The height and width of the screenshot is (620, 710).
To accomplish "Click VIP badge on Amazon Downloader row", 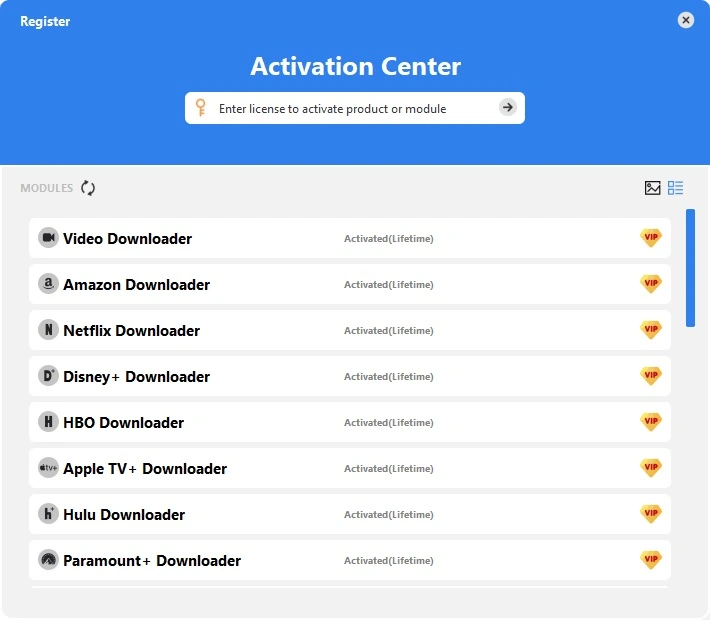I will pos(651,284).
